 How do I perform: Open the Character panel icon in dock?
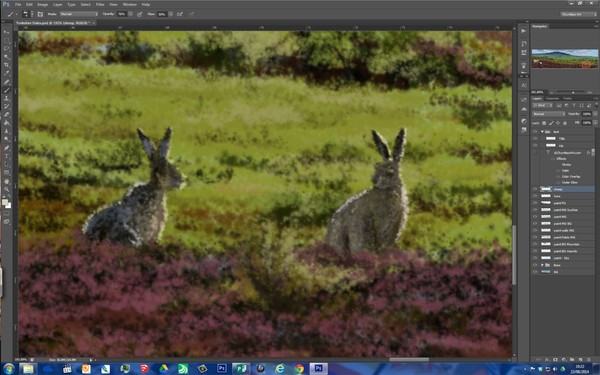[x=523, y=85]
